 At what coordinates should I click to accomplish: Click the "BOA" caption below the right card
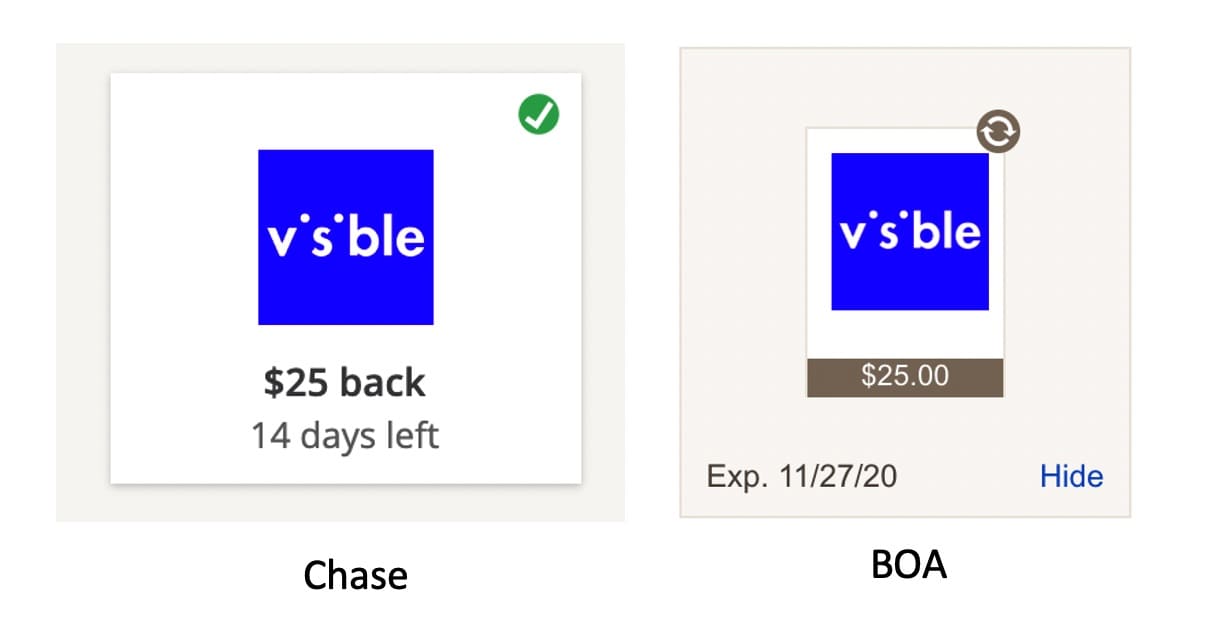909,566
